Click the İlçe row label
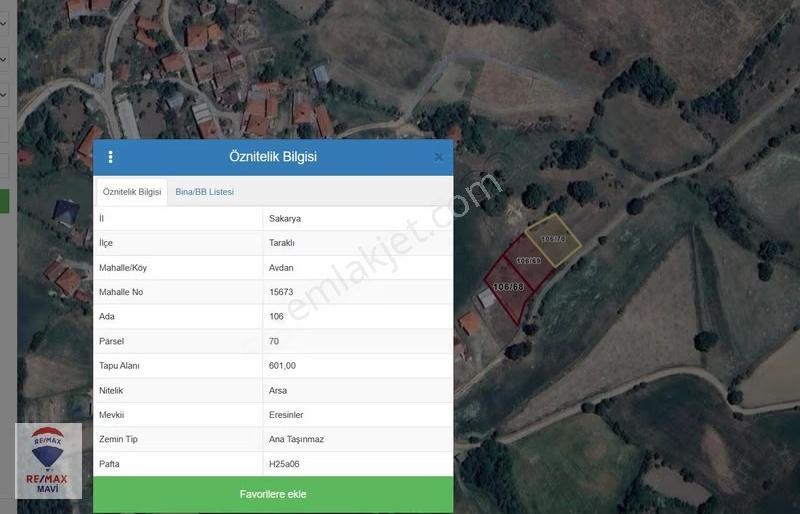 coord(106,243)
